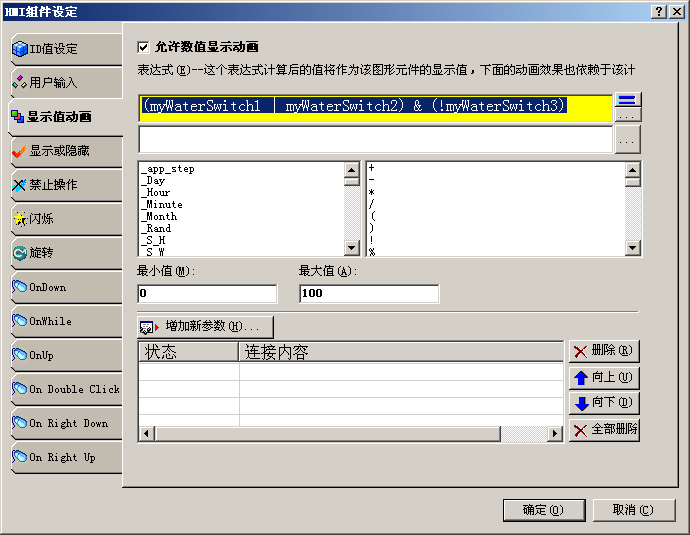690x535 pixels.
Task: Click the help question mark in title bar
Action: 659,11
